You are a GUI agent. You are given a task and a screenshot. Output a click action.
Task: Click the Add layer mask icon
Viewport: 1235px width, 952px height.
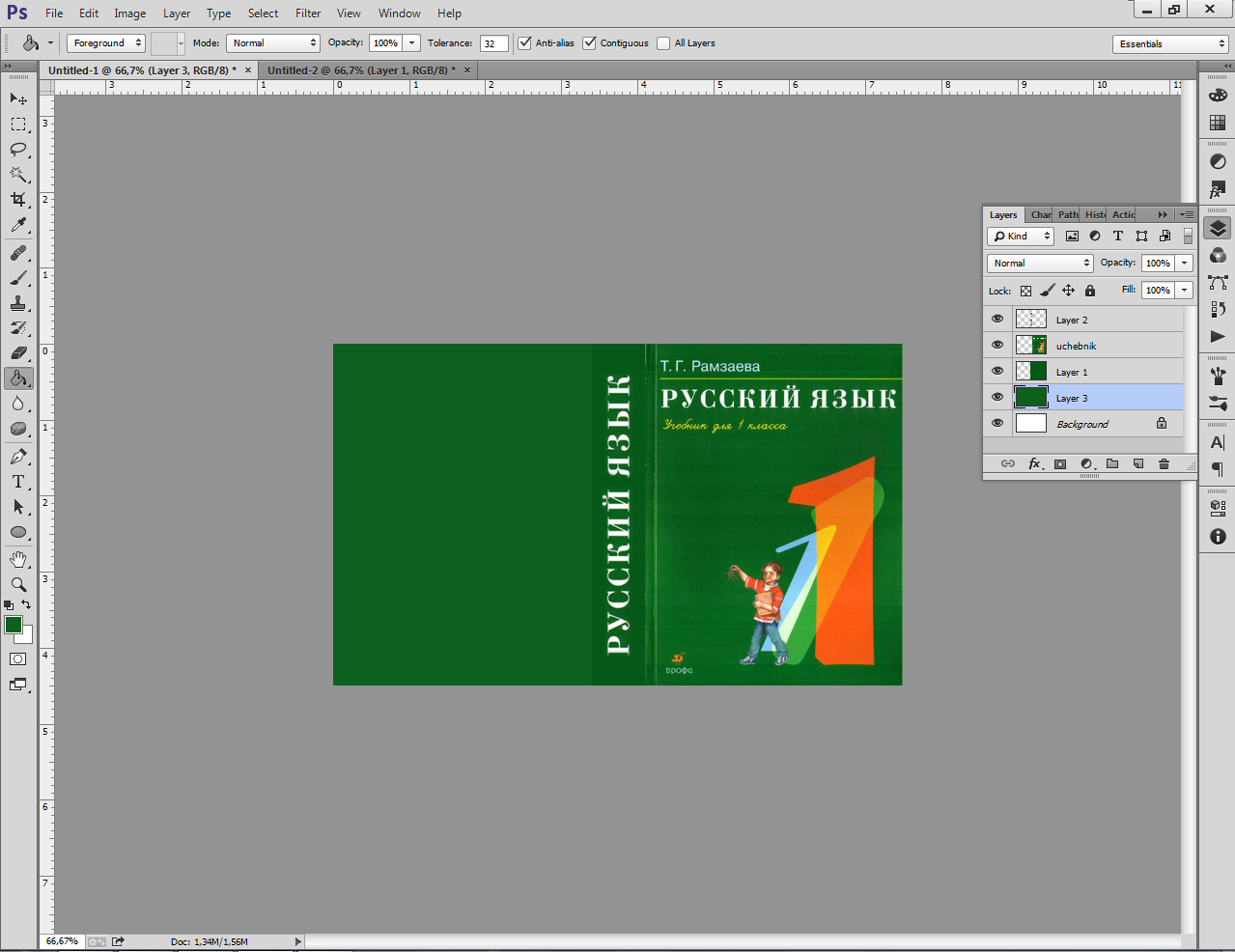(1060, 463)
